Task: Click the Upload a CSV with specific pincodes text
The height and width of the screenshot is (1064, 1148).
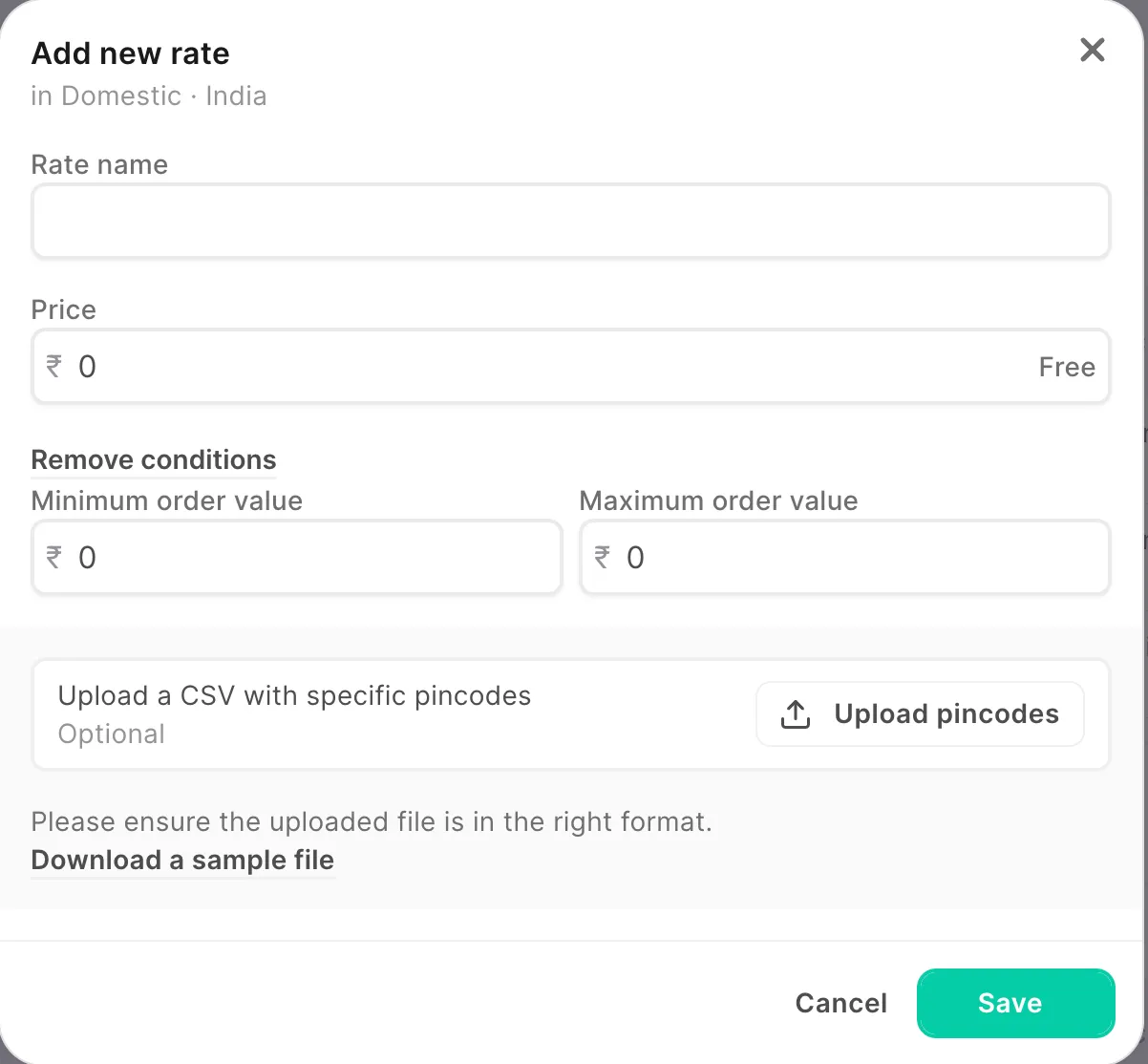Action: (294, 695)
